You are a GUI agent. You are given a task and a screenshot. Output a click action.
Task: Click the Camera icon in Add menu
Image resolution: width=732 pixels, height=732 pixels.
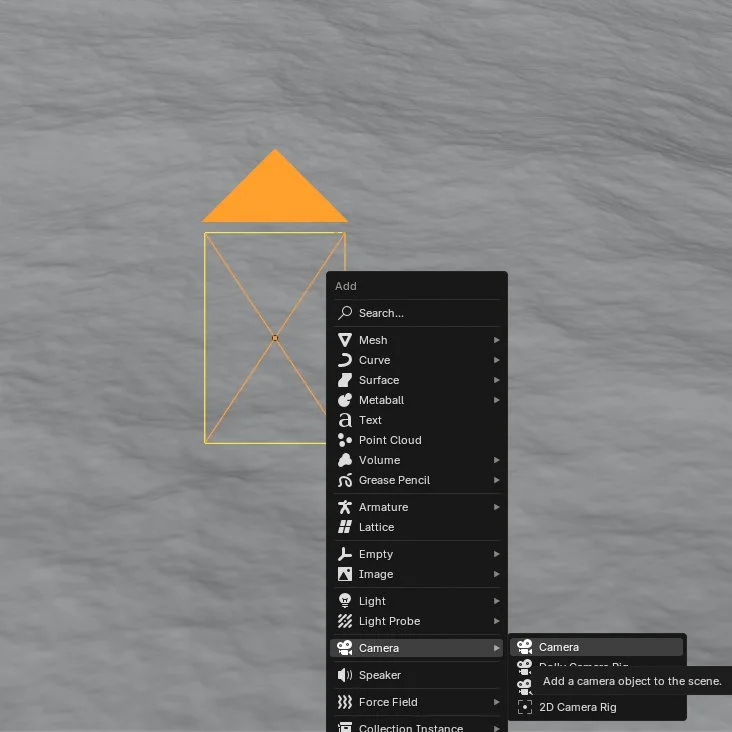[x=345, y=648]
